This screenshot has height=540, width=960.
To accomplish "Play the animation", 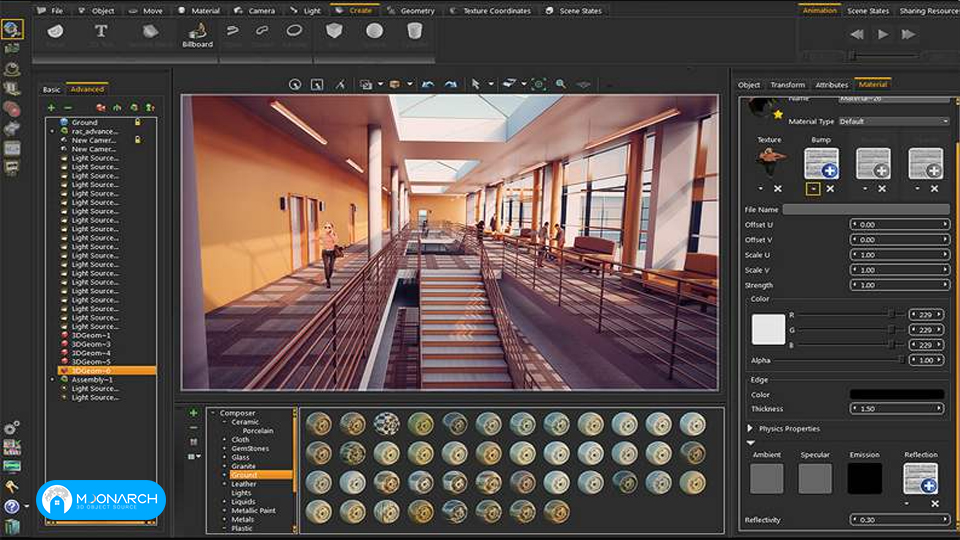I will coord(882,35).
